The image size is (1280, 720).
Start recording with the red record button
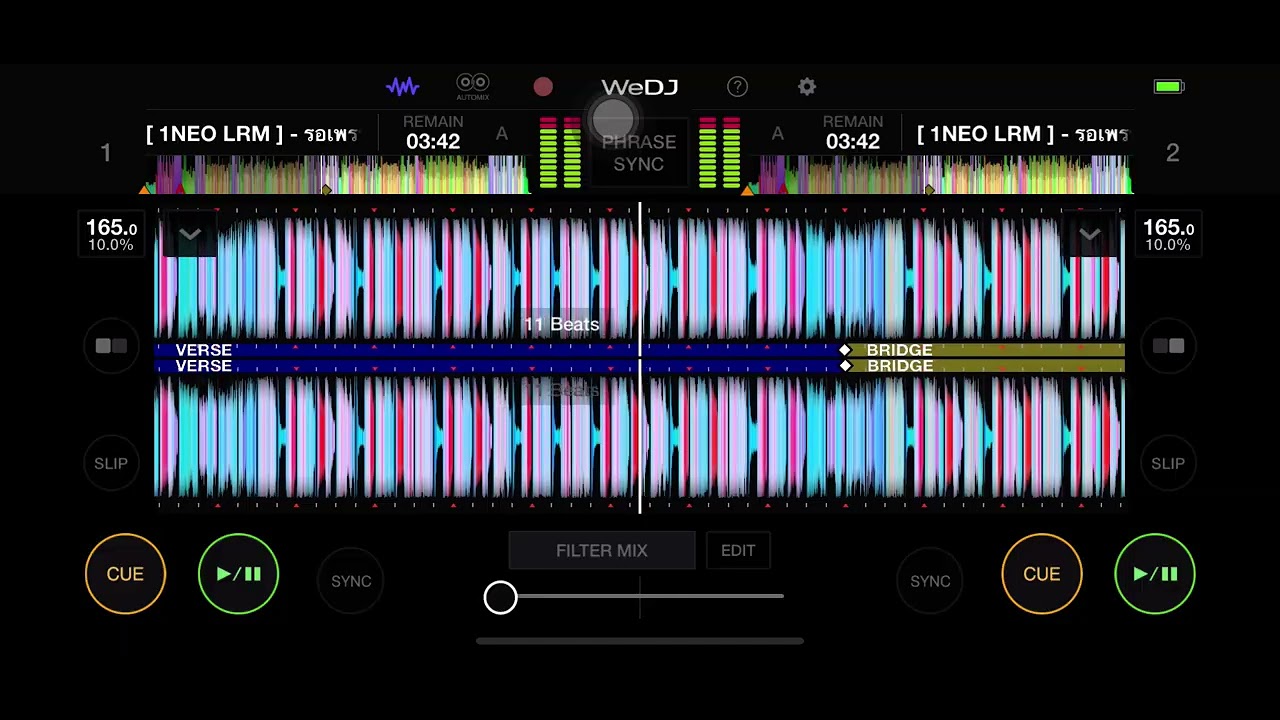point(543,87)
